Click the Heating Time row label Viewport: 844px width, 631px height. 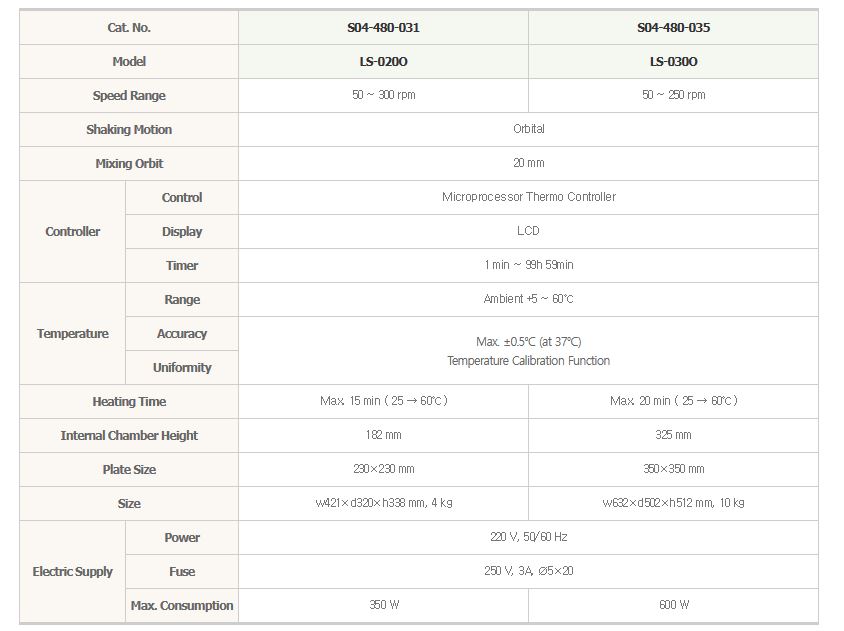click(129, 402)
